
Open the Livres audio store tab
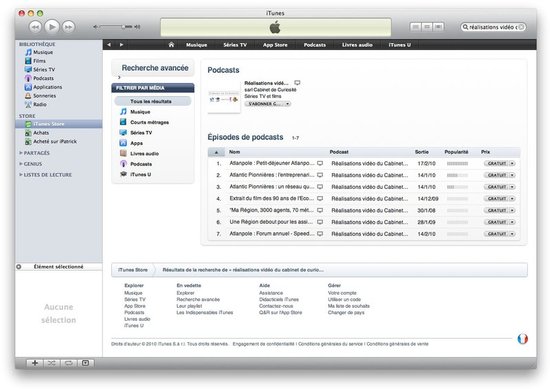pyautogui.click(x=357, y=45)
